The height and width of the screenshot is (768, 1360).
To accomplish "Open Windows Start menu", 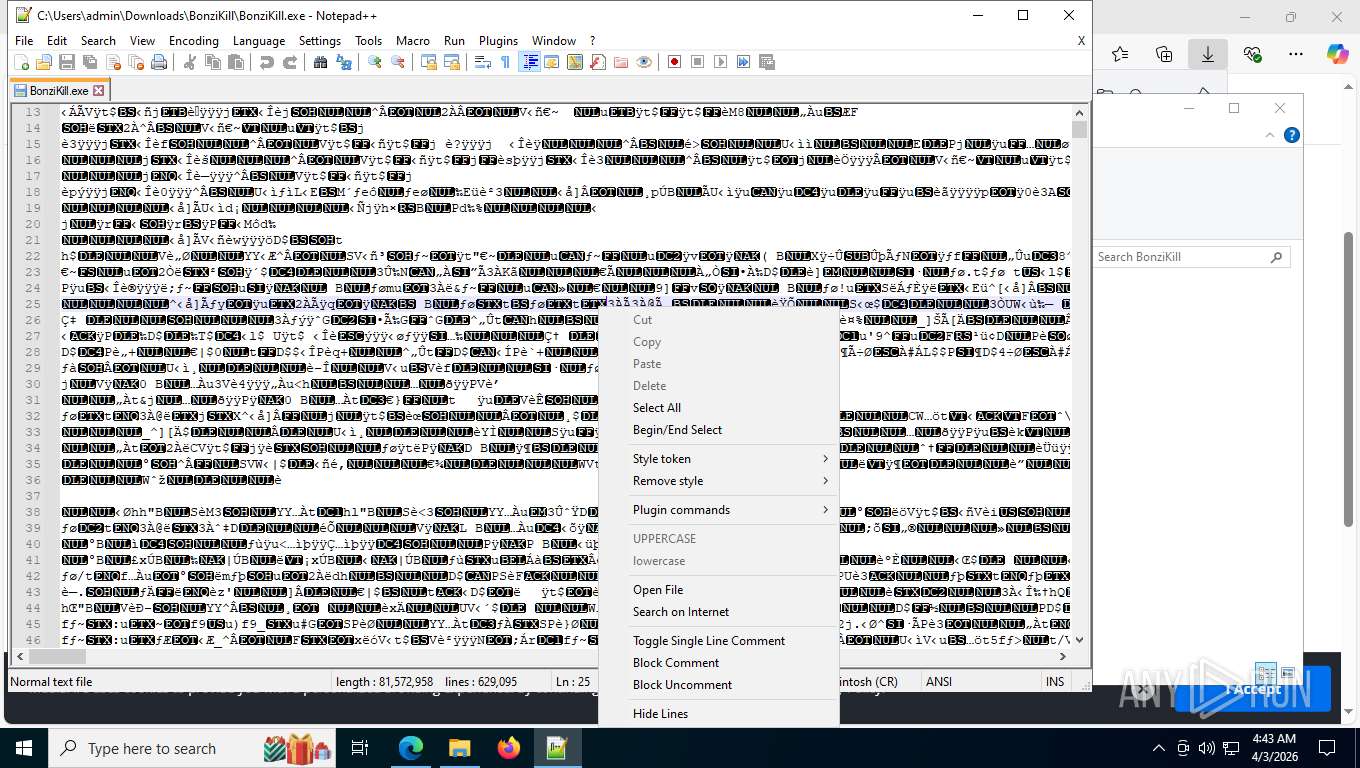I will (24, 748).
